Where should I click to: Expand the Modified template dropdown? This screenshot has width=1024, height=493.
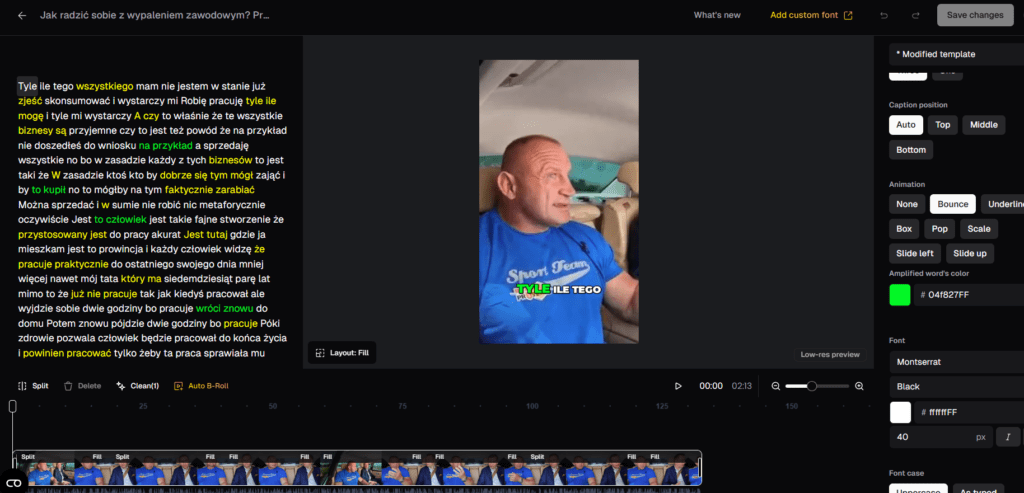click(955, 54)
